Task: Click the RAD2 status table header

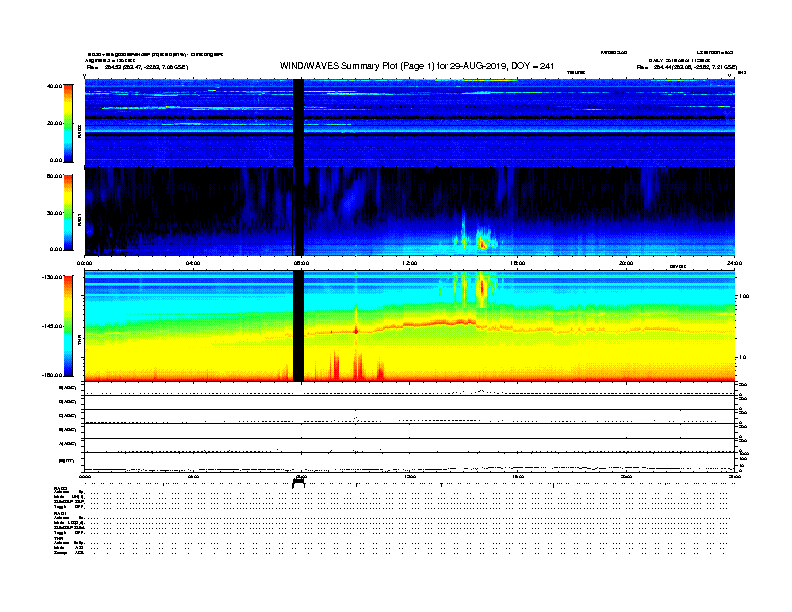Action: 61,488
